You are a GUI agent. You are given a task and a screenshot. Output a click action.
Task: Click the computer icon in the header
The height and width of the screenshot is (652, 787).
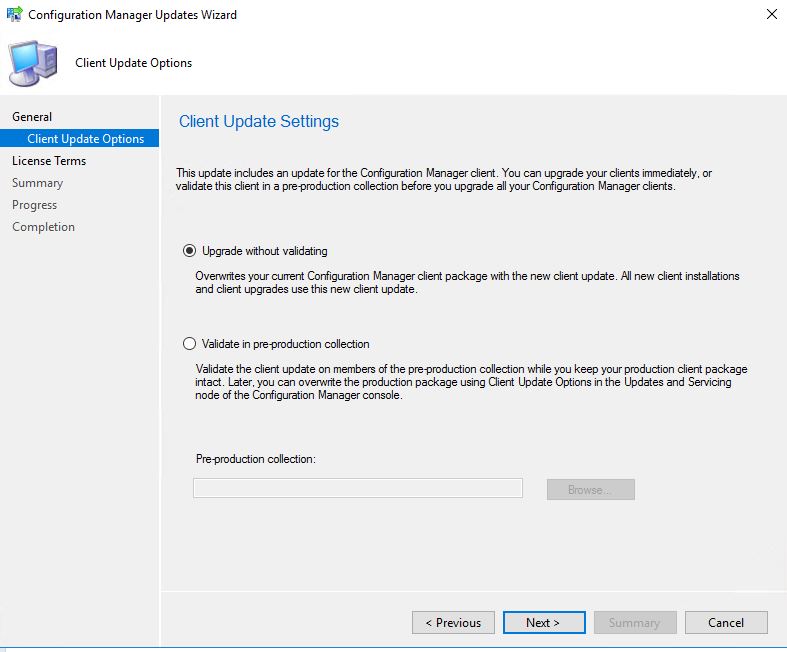pyautogui.click(x=33, y=63)
